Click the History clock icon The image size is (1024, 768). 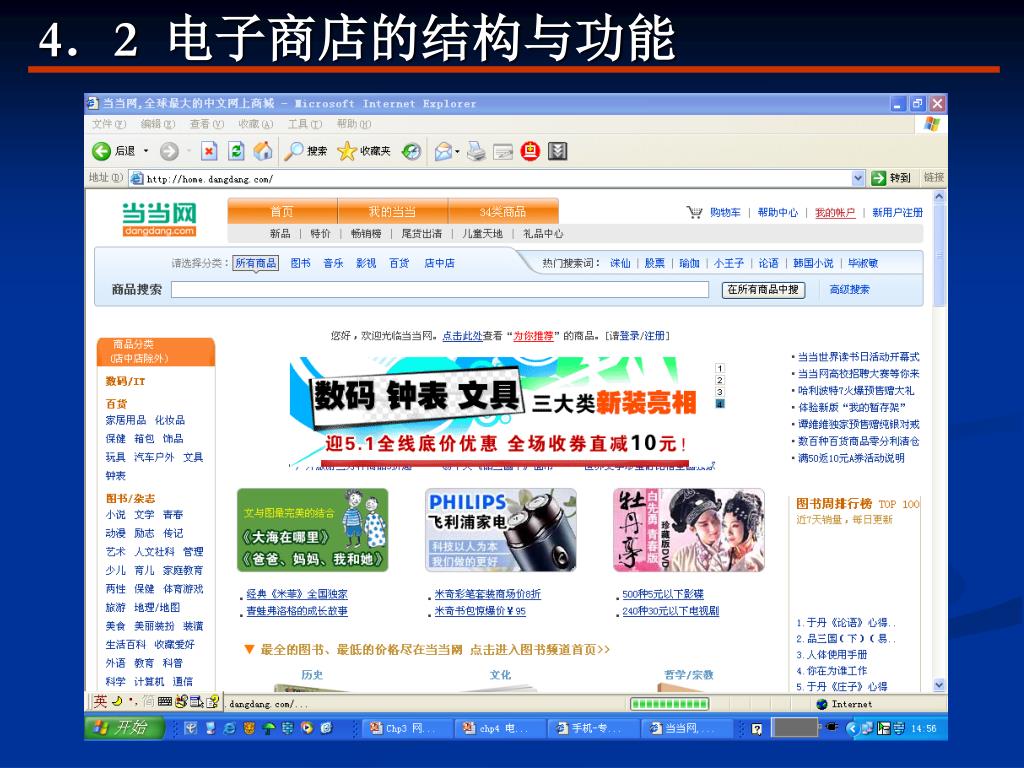(411, 152)
